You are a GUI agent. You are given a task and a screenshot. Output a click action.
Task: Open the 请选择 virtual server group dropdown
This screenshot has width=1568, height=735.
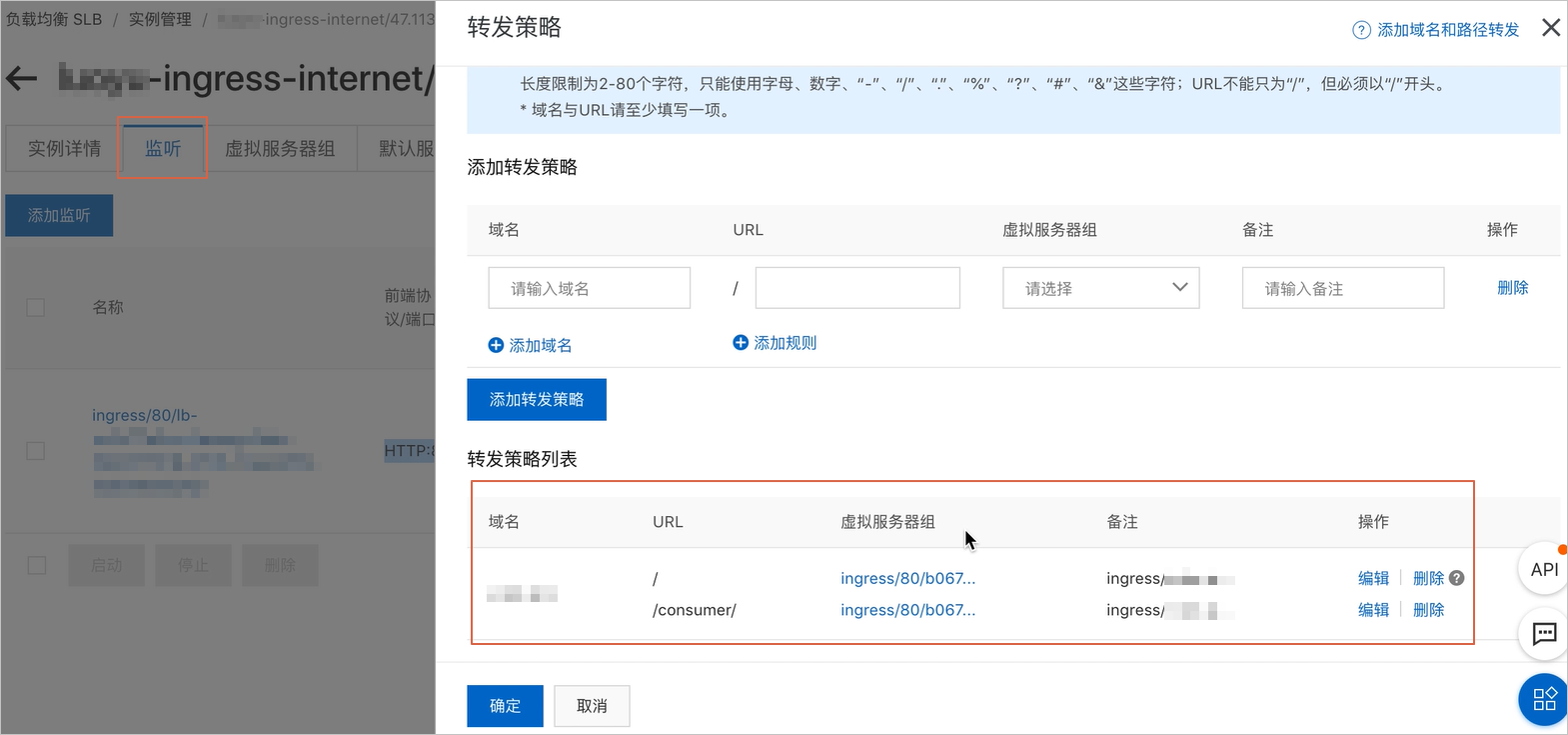[x=1101, y=288]
